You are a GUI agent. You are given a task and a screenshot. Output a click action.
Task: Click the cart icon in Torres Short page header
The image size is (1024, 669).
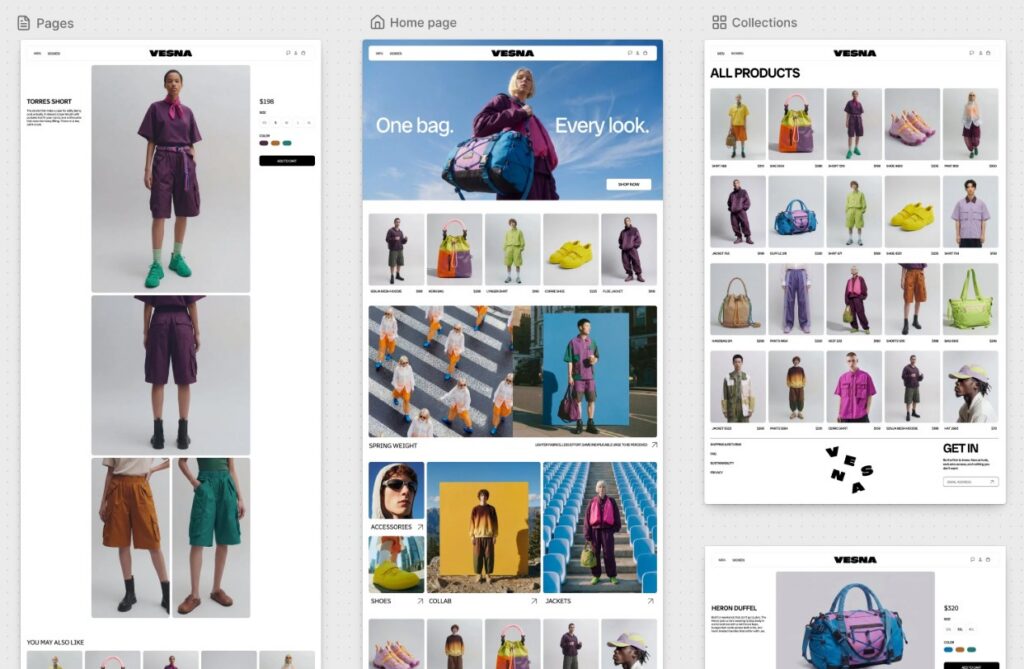[303, 53]
